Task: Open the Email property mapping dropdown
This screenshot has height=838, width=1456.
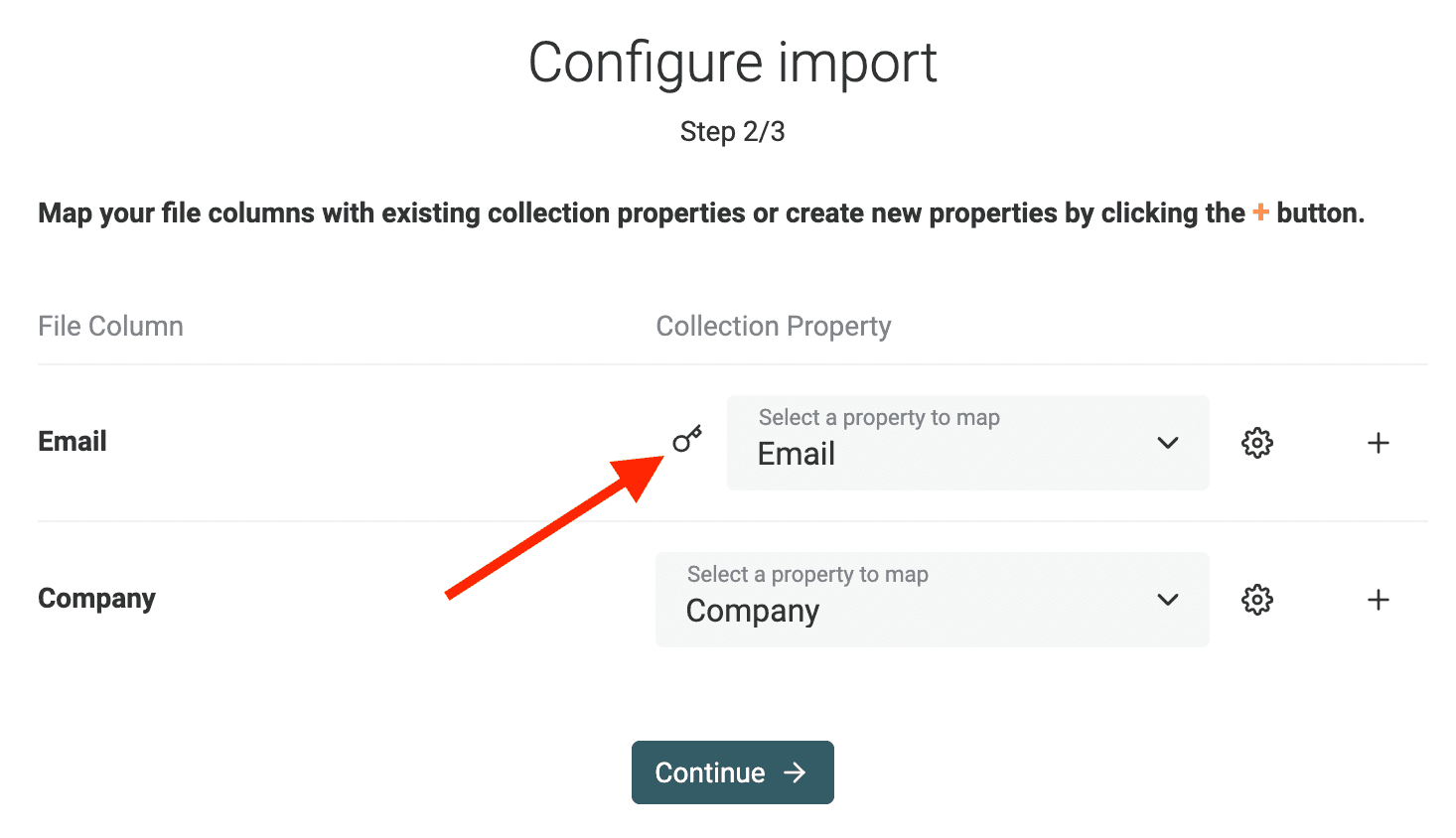Action: 968,443
